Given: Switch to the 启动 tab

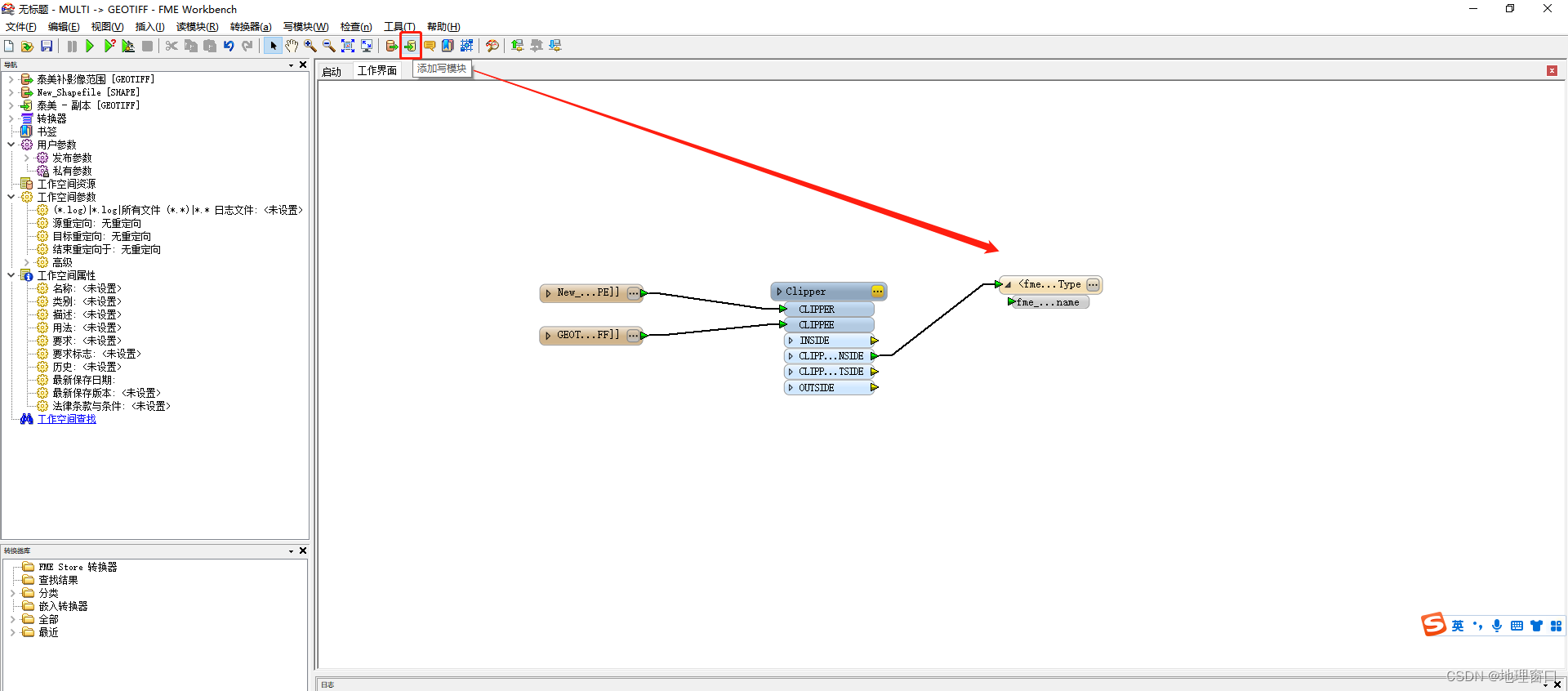Looking at the screenshot, I should [332, 71].
